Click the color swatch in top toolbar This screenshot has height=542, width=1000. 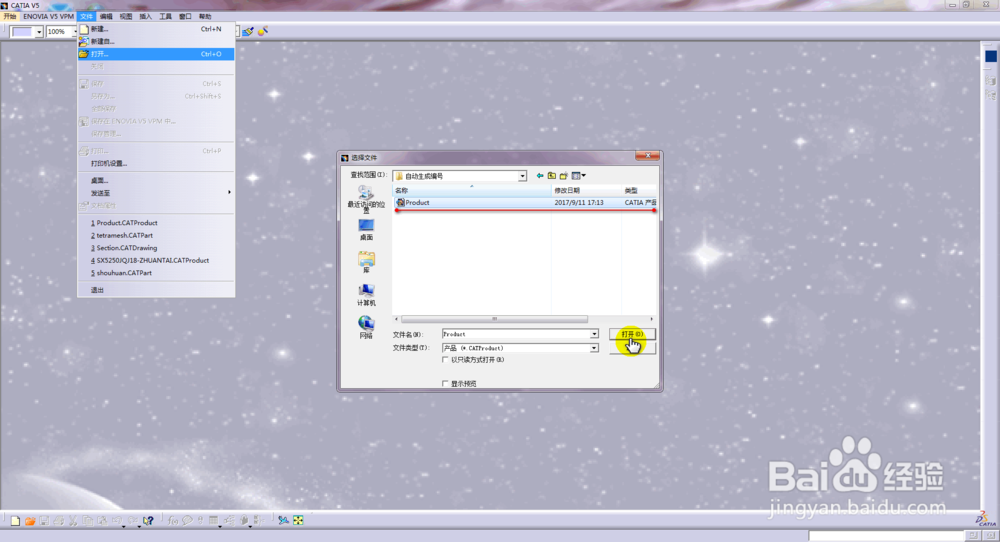pyautogui.click(x=22, y=32)
